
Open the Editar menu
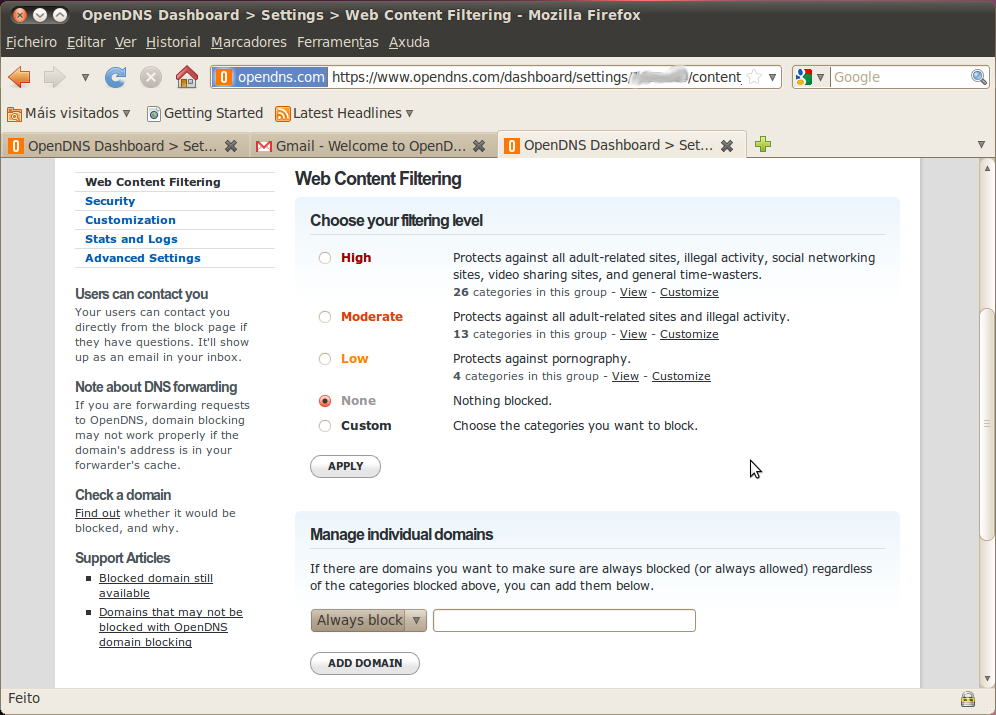[86, 42]
